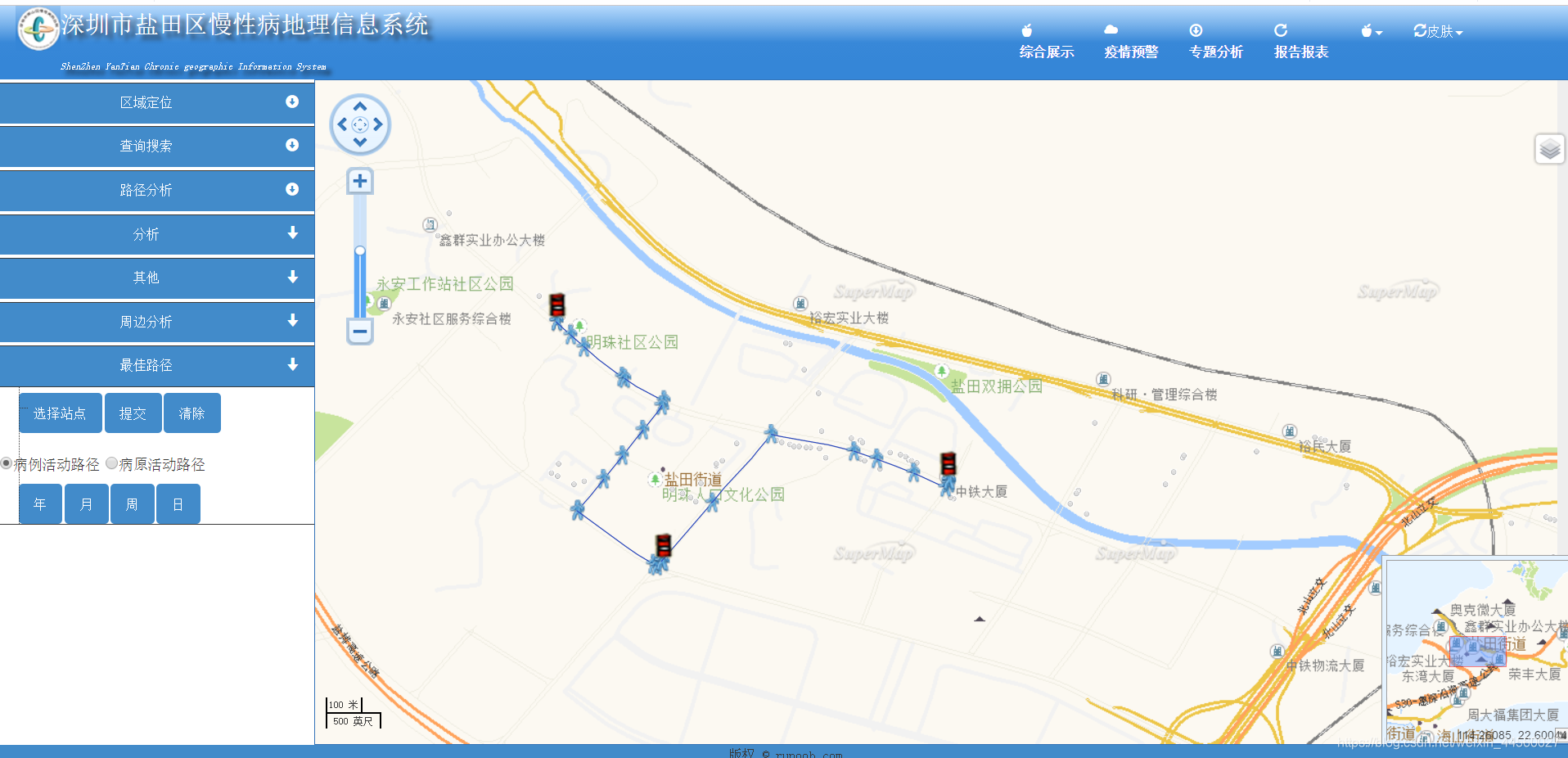Open the apple icon dropdown in header
The height and width of the screenshot is (758, 1568).
[x=1372, y=31]
